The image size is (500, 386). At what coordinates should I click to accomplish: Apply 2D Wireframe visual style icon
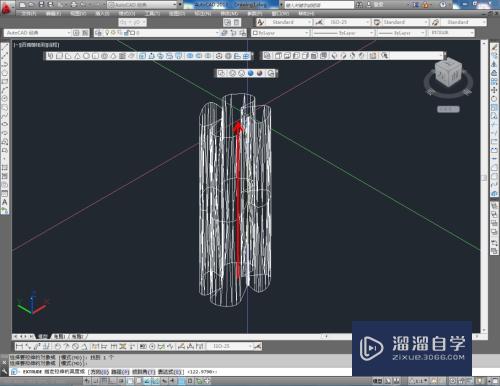[221, 73]
